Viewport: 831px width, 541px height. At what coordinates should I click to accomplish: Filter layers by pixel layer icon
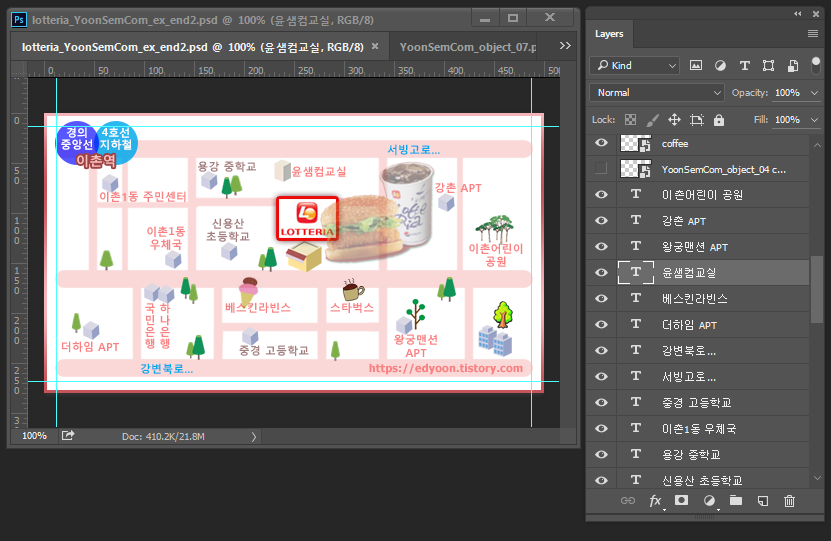(695, 65)
